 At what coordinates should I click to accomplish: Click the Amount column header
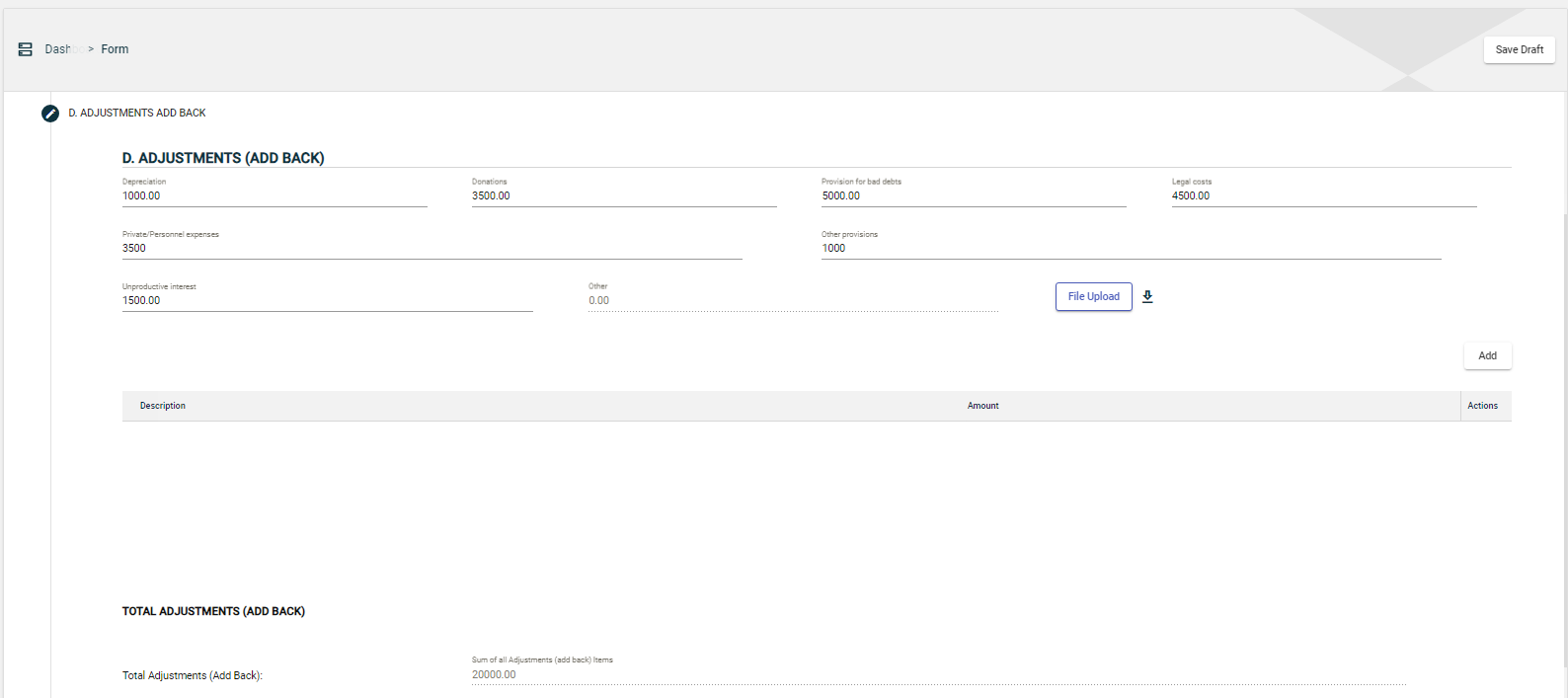pos(982,406)
